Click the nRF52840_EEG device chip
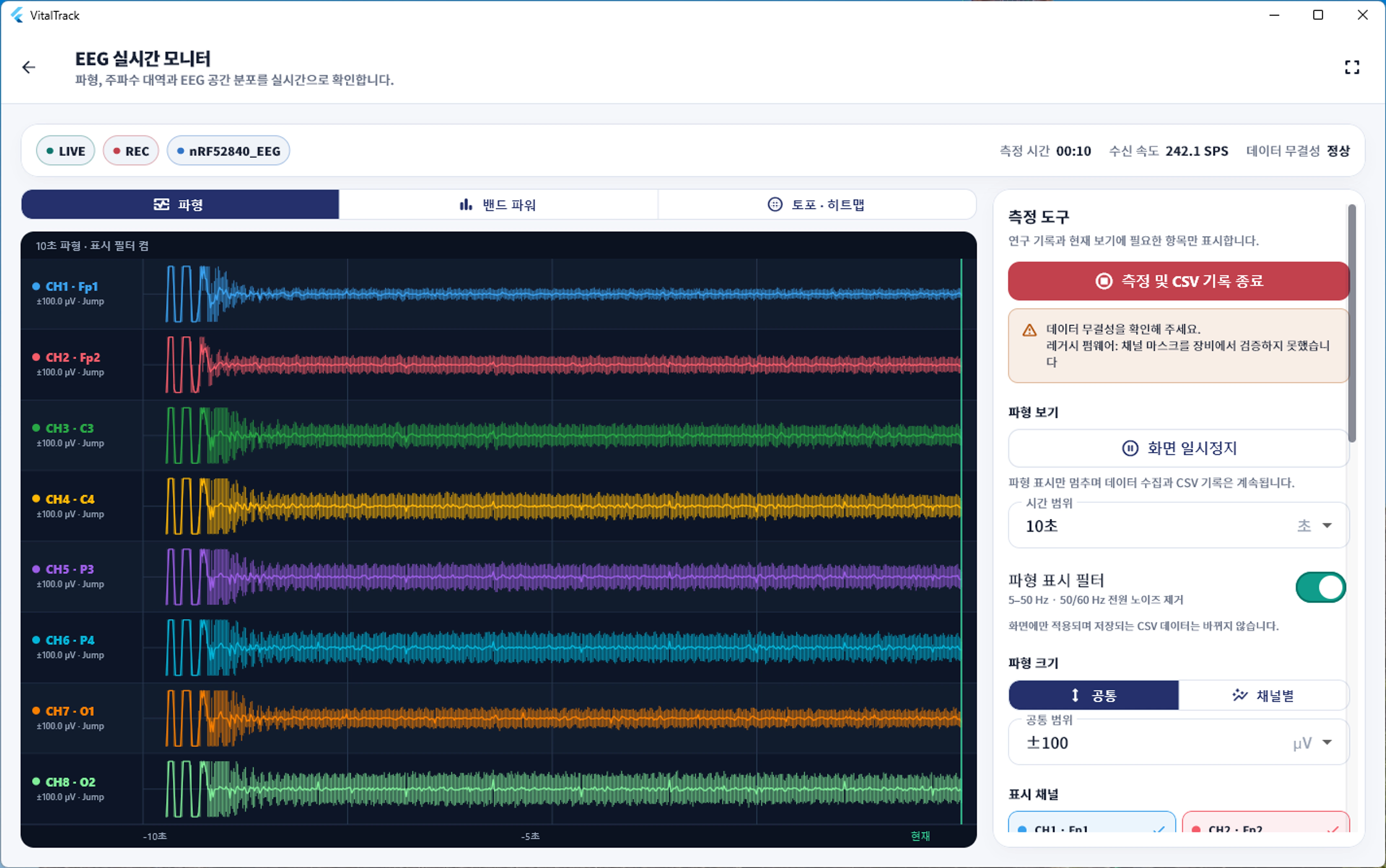The height and width of the screenshot is (868, 1386). [228, 150]
